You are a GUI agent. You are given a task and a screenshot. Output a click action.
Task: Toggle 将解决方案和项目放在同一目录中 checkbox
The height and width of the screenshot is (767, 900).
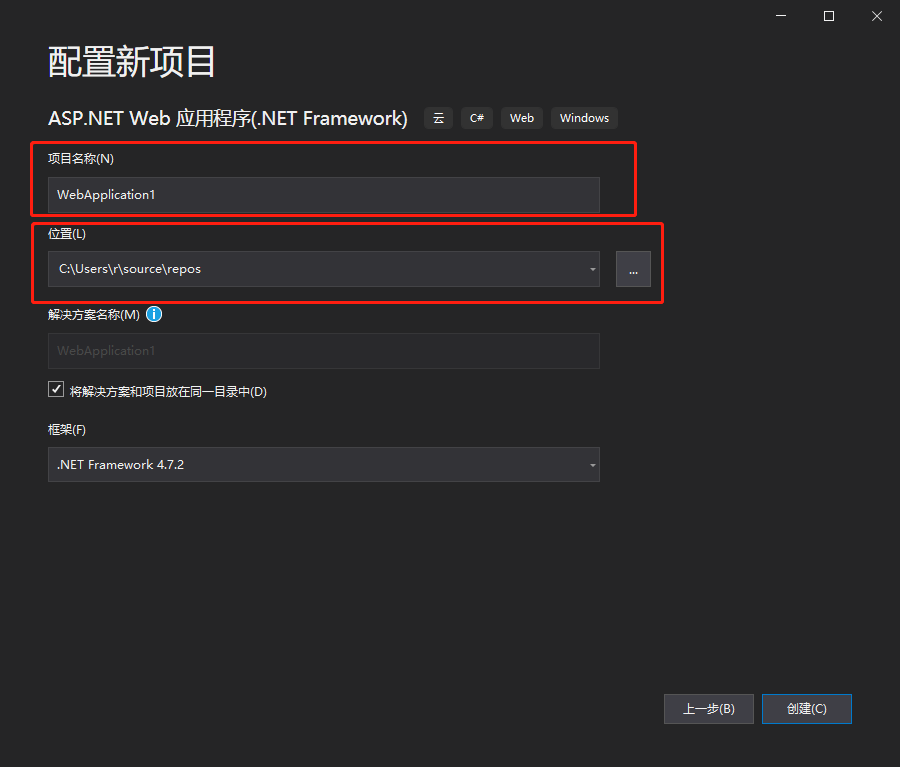pos(56,389)
